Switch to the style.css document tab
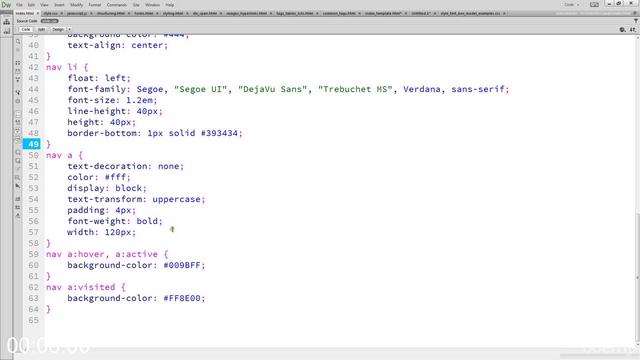The width and height of the screenshot is (640, 360). [51, 13]
